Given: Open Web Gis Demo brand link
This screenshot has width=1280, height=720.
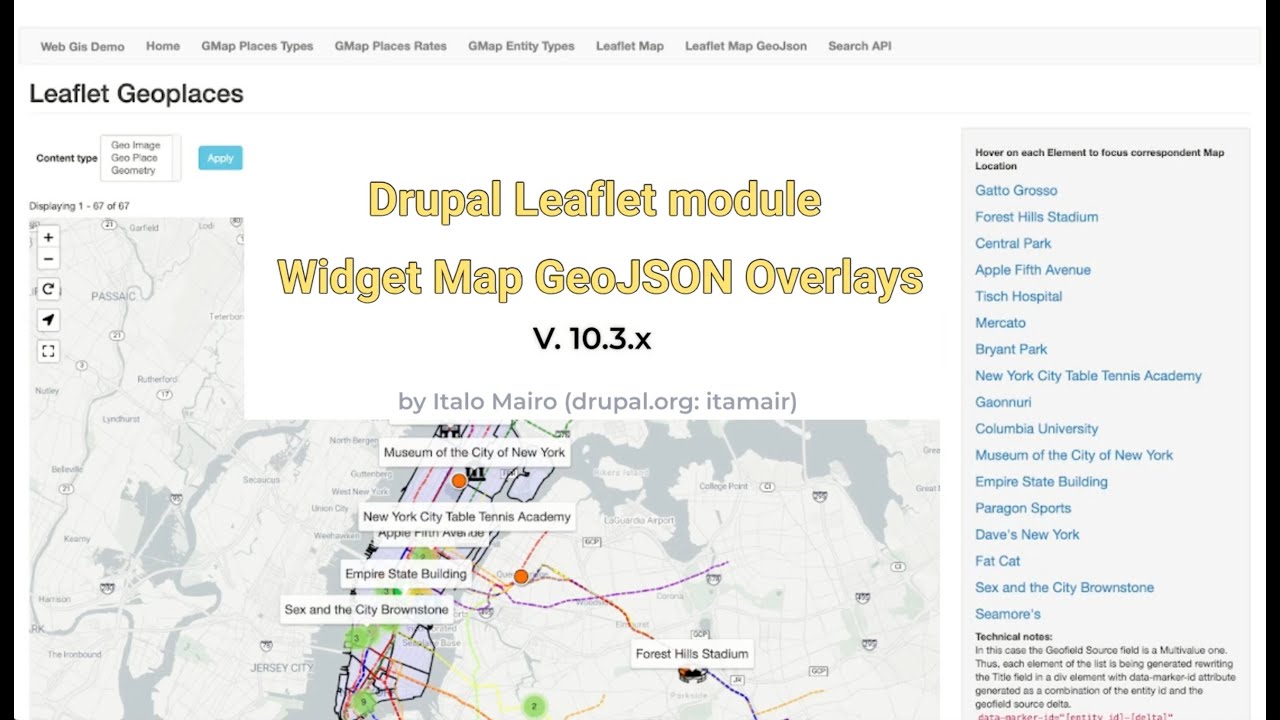Looking at the screenshot, I should pyautogui.click(x=82, y=46).
